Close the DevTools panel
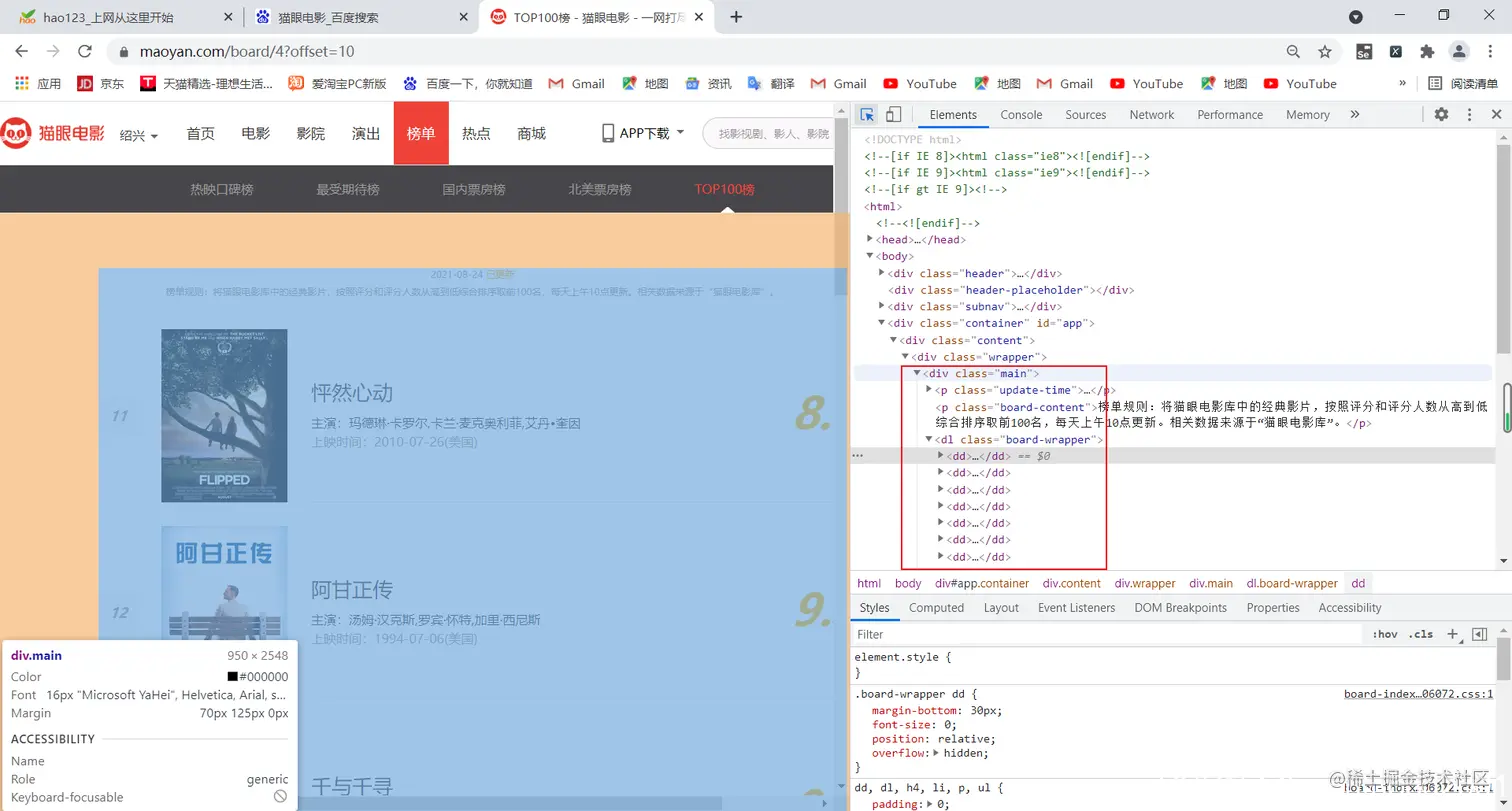 pos(1497,114)
